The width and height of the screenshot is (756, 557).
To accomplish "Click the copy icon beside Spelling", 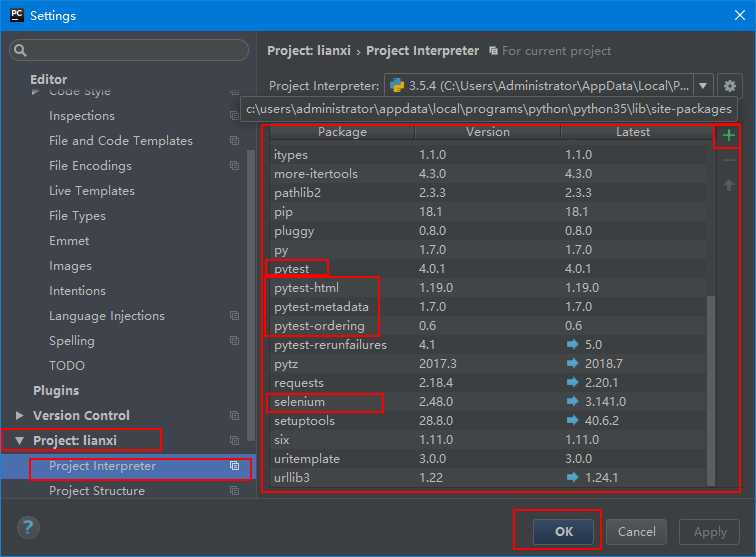I will [234, 340].
